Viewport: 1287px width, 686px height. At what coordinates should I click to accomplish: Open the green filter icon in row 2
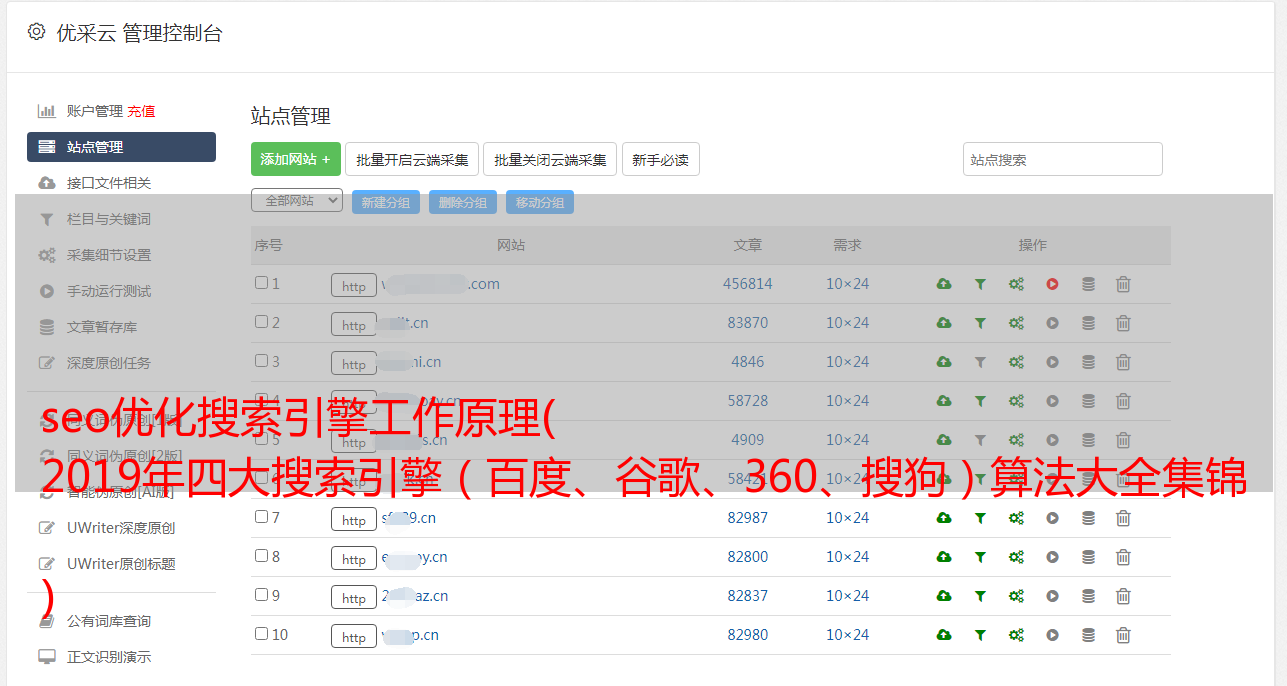[x=980, y=323]
